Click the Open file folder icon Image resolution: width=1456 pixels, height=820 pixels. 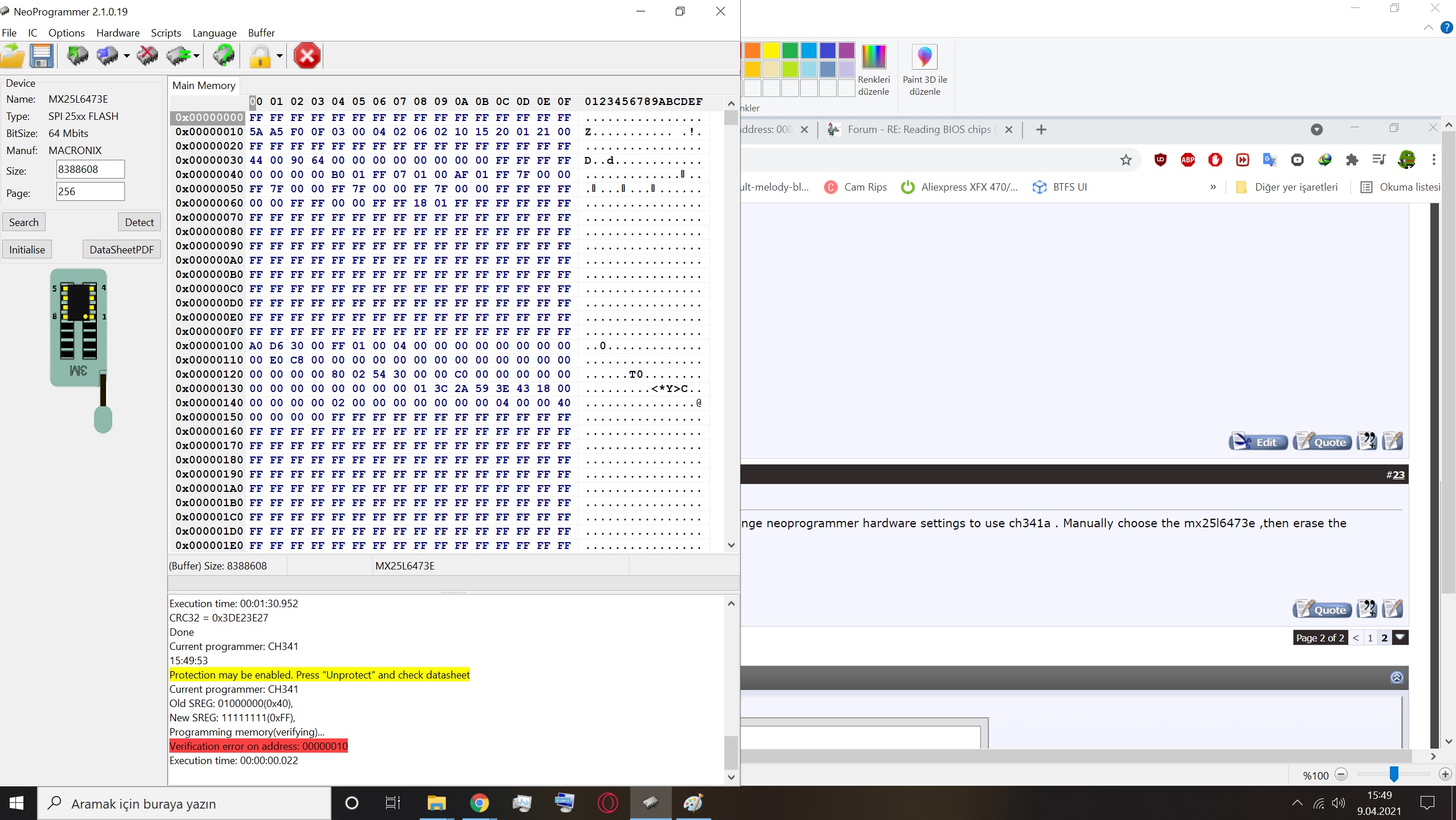click(13, 56)
